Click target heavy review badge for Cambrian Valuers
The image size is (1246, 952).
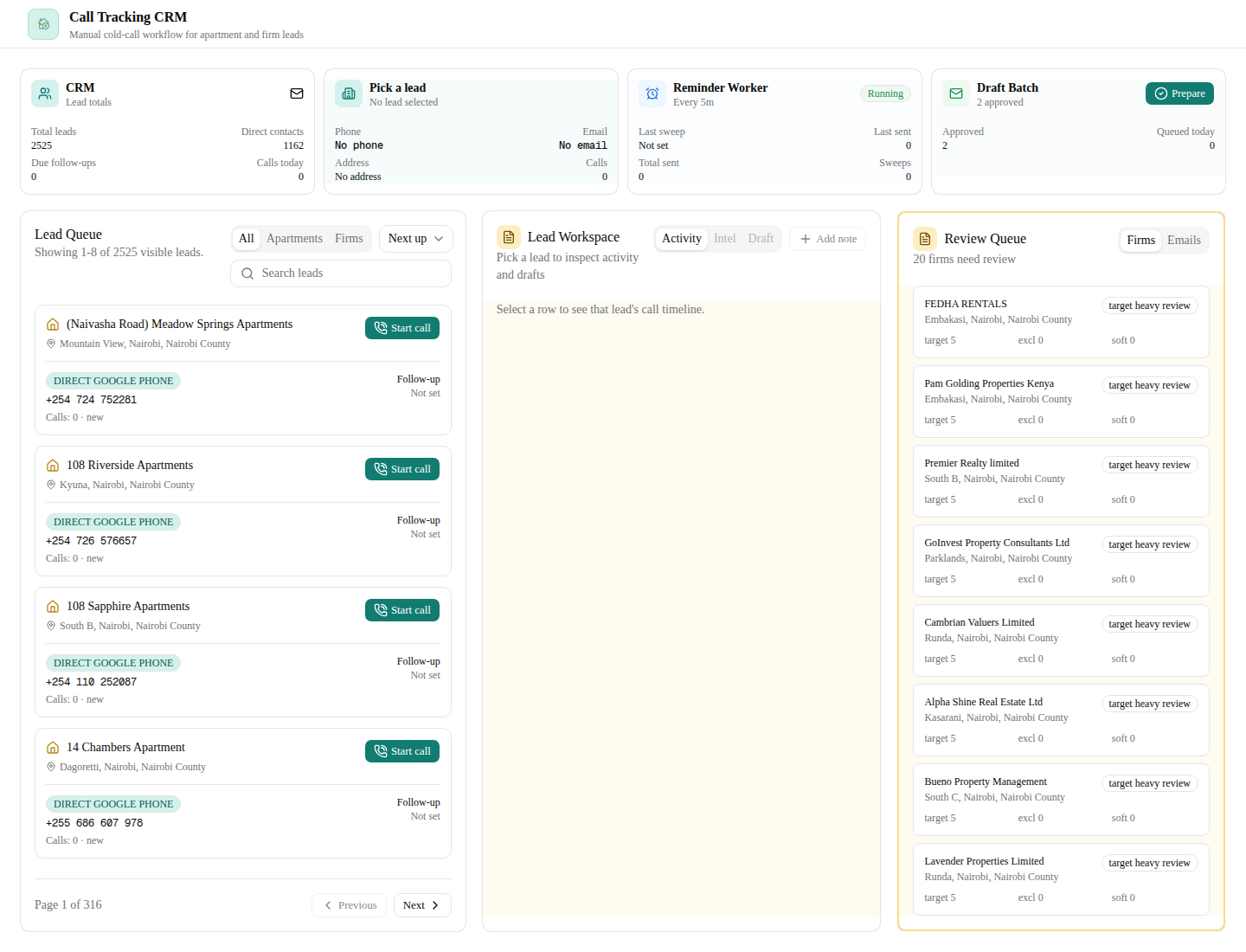click(1149, 624)
